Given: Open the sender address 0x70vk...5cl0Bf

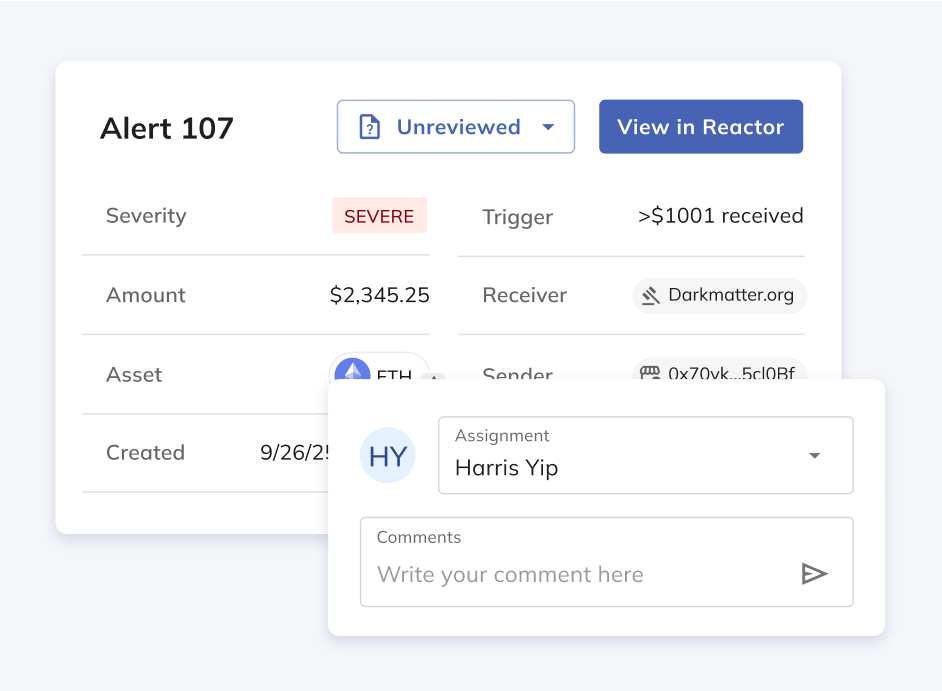Looking at the screenshot, I should (x=731, y=372).
